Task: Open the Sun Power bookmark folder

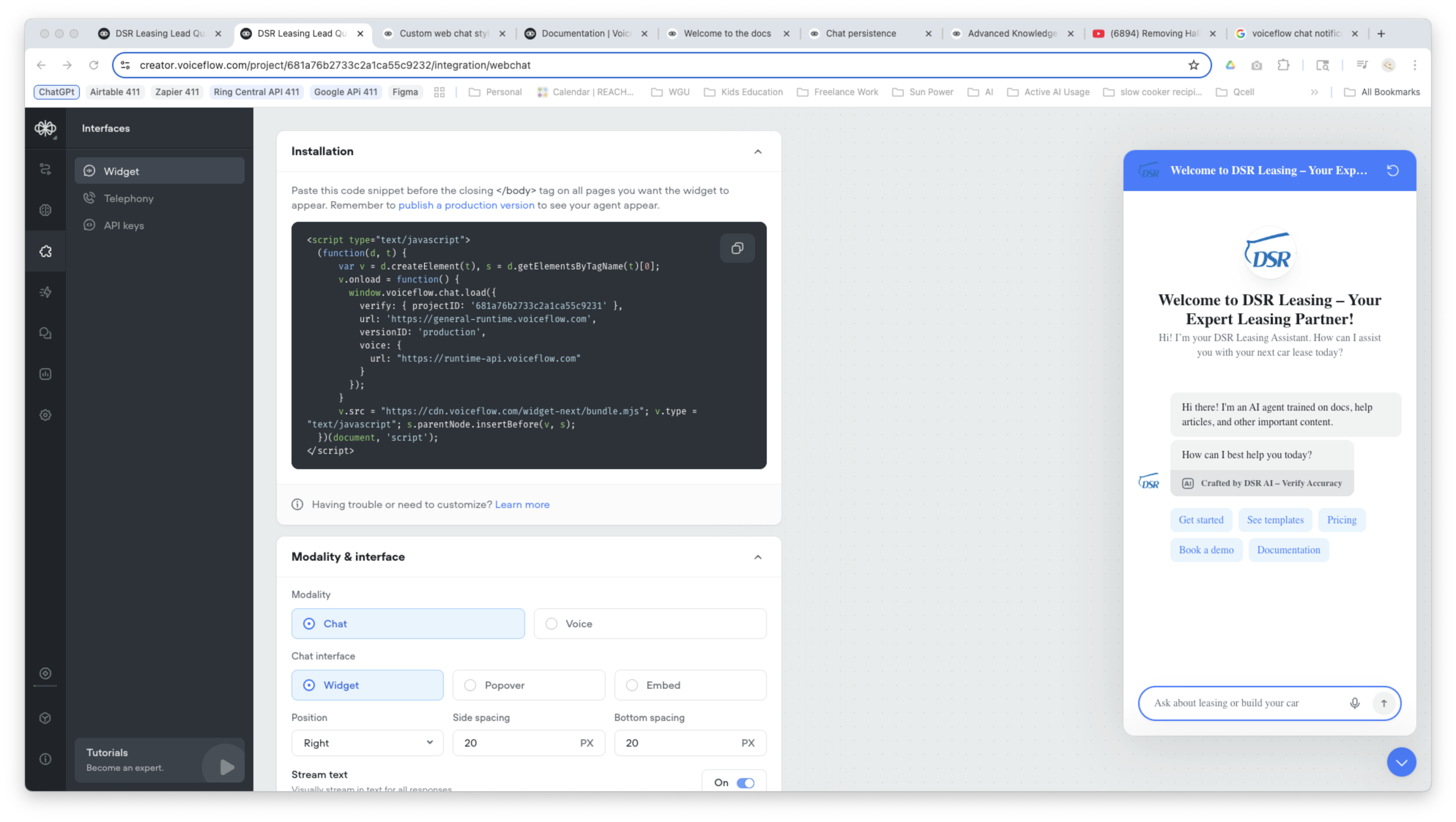Action: pos(922,92)
